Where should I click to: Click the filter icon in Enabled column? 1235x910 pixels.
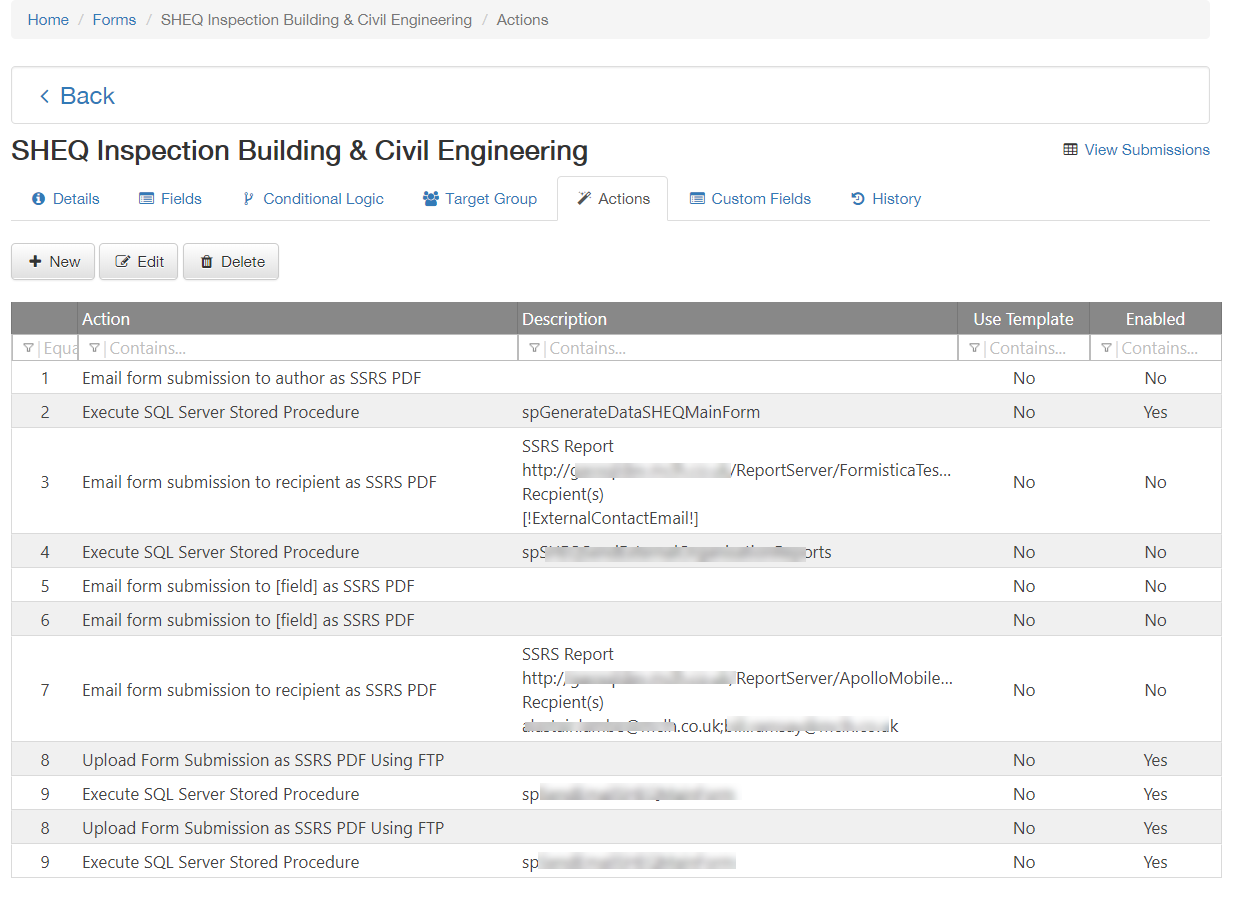(x=1106, y=348)
